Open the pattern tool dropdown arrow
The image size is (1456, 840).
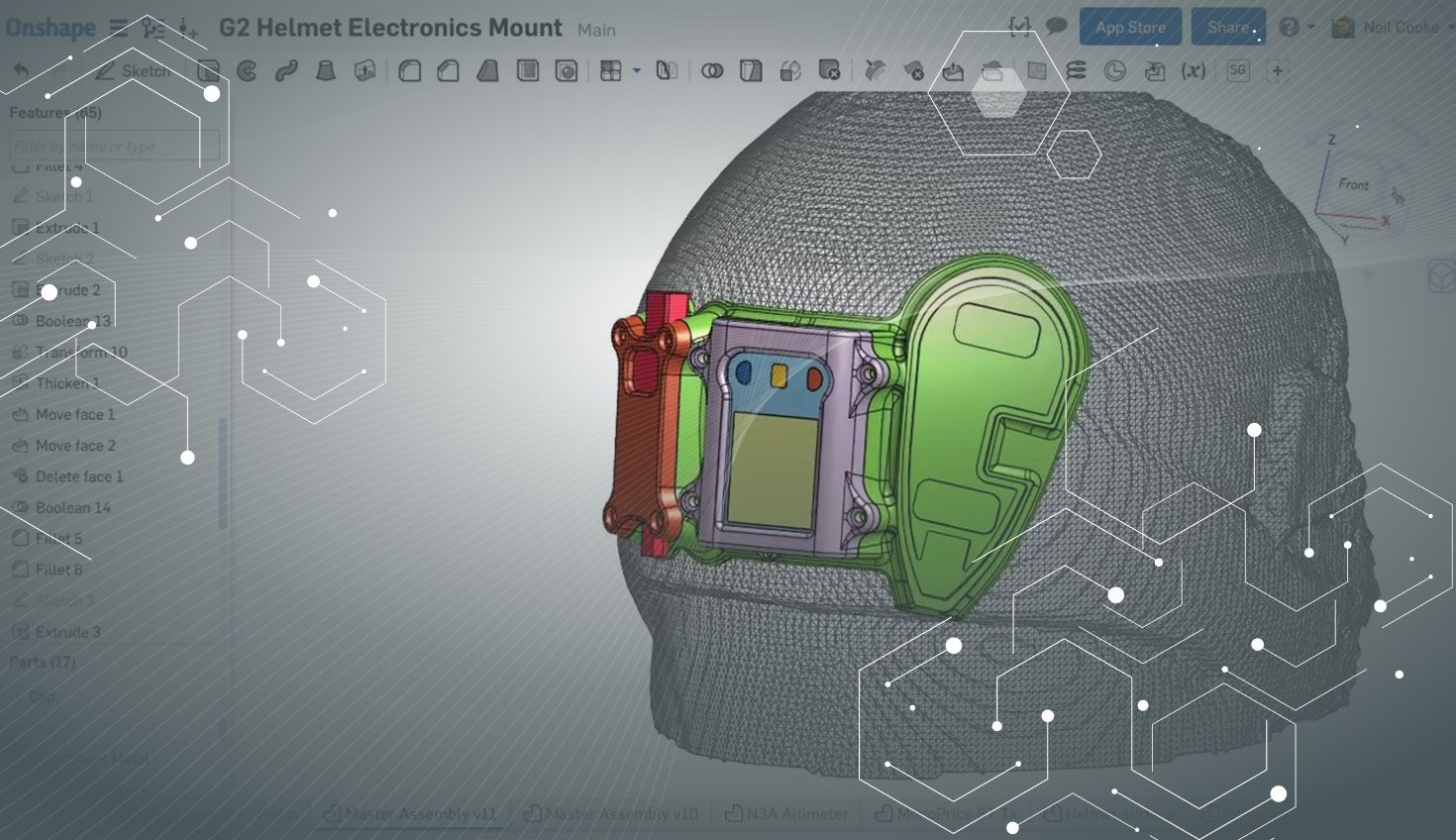(636, 71)
